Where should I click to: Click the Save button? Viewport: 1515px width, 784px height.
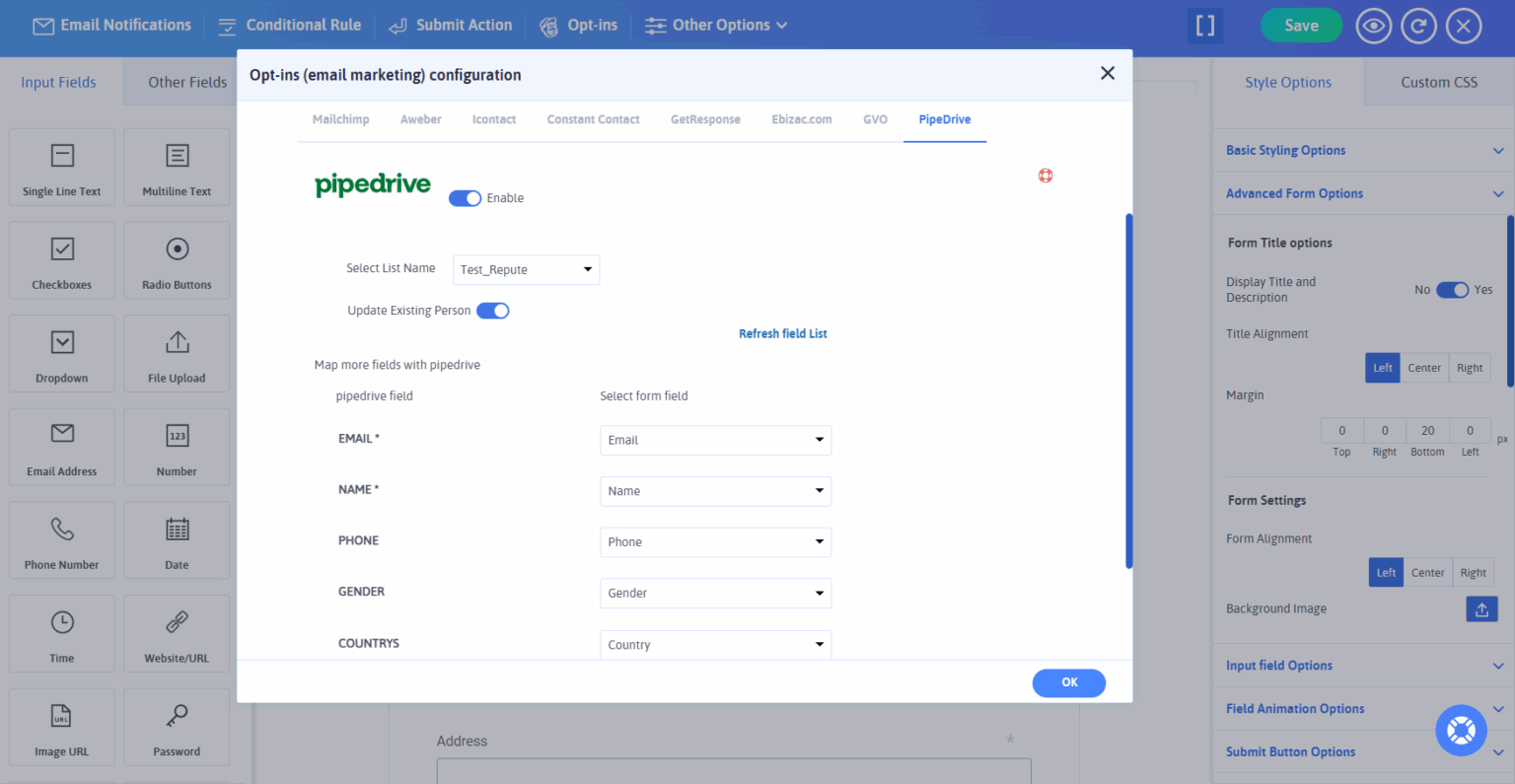(x=1301, y=26)
